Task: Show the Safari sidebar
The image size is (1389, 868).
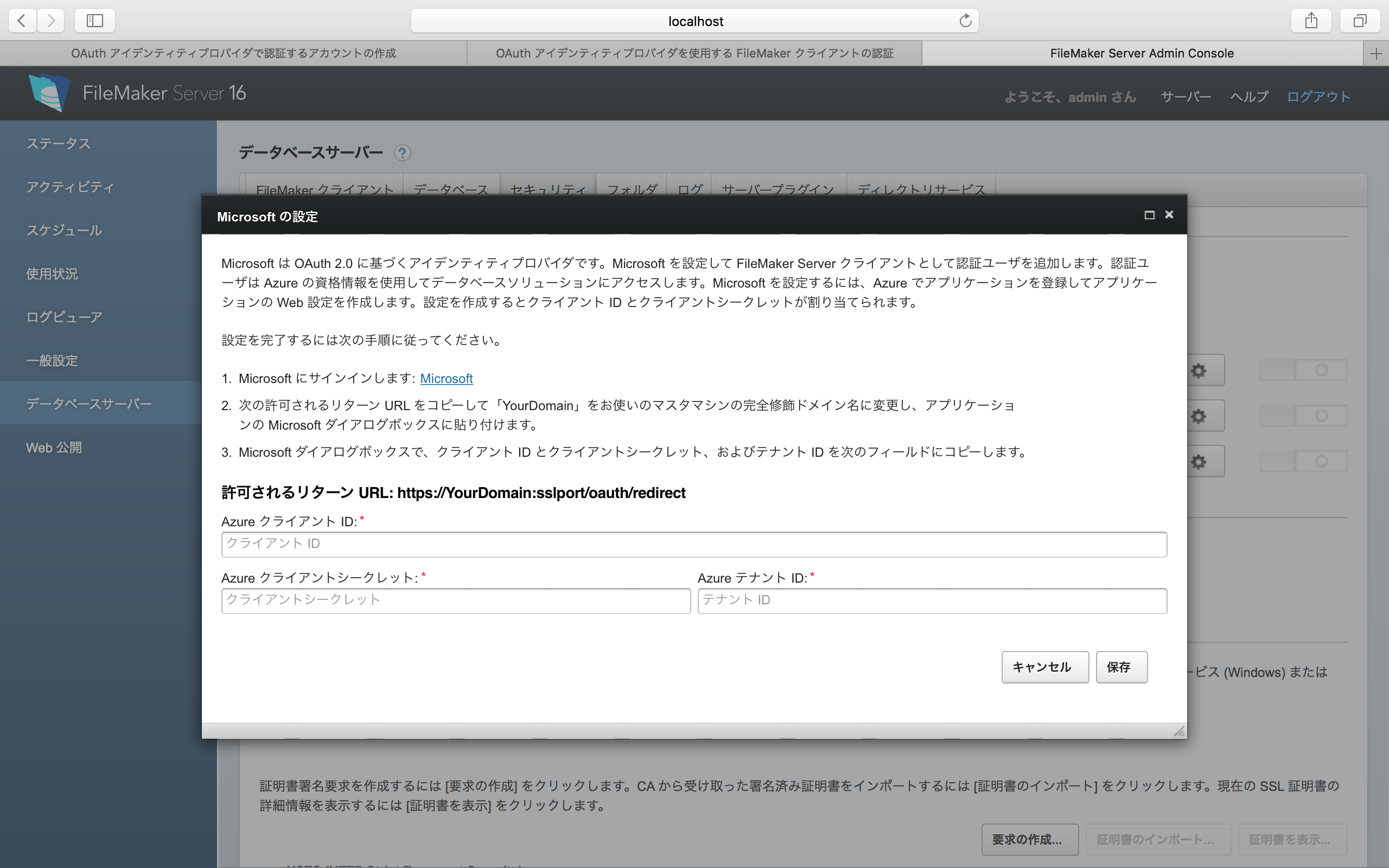Action: click(x=95, y=21)
